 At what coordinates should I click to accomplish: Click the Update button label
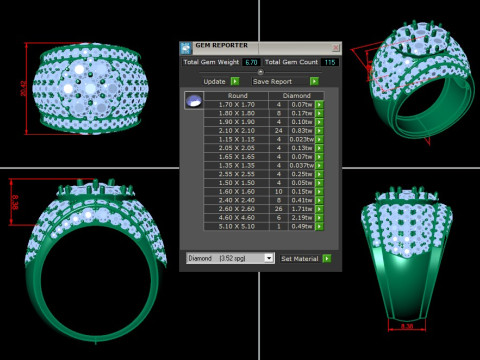tap(214, 82)
